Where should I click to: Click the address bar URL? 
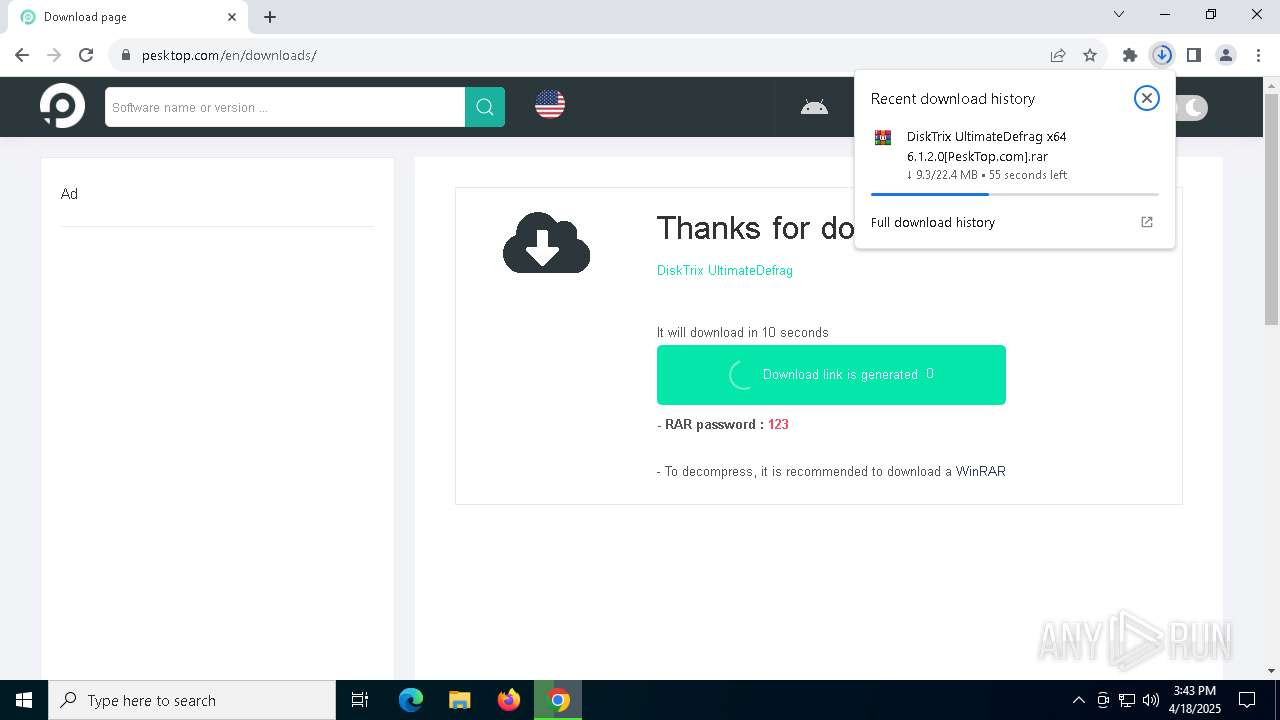229,55
